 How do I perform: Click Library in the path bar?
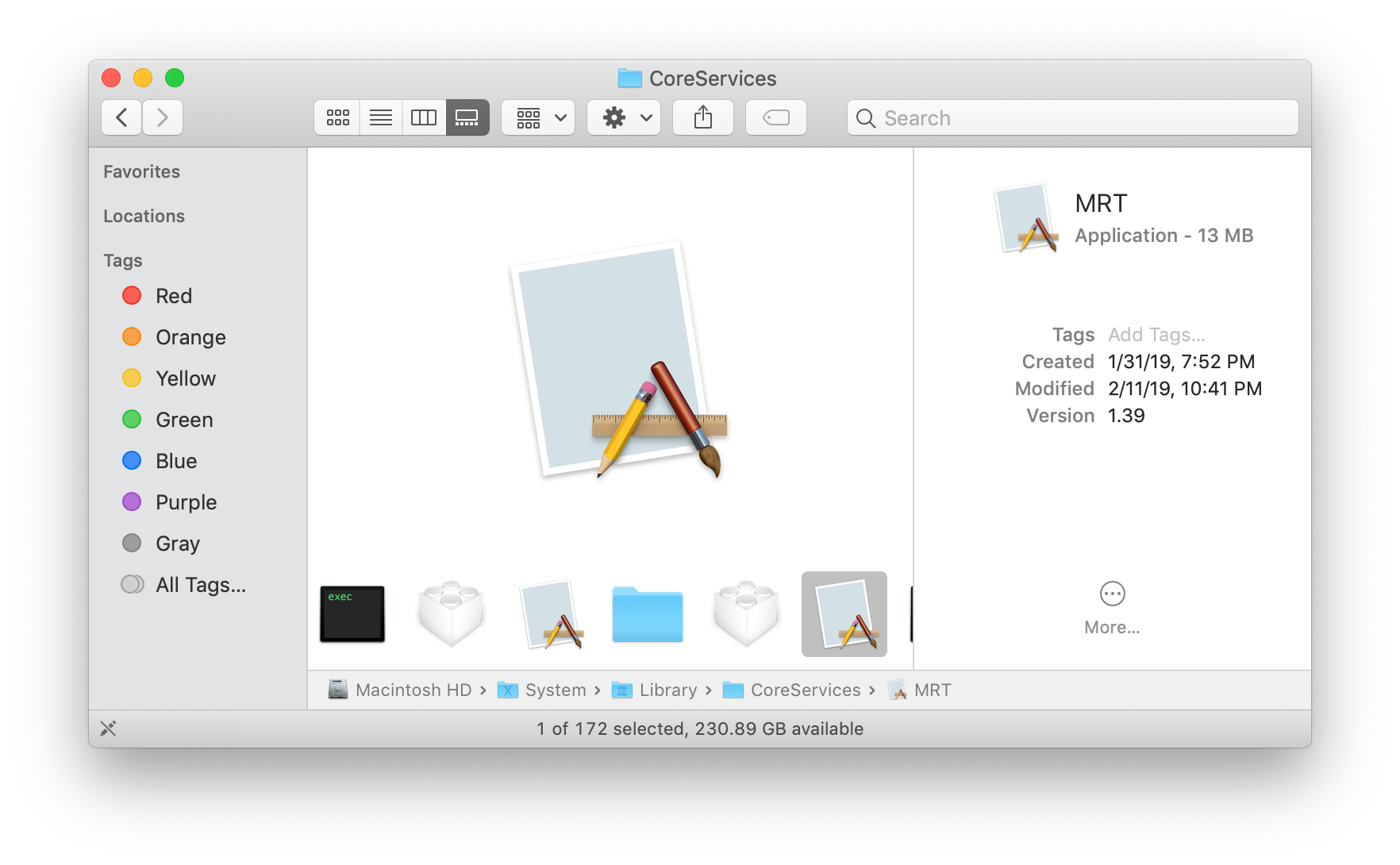[667, 690]
